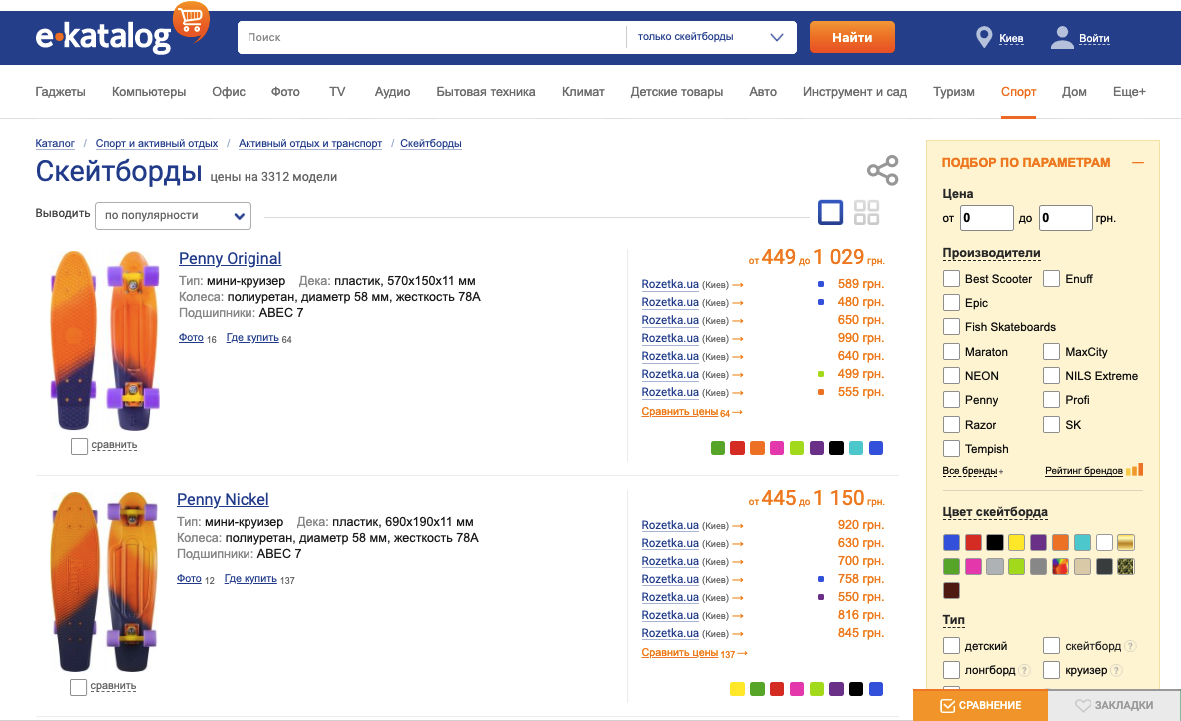Select the black Penny Nickel color swatch
This screenshot has width=1181, height=721.
[856, 689]
